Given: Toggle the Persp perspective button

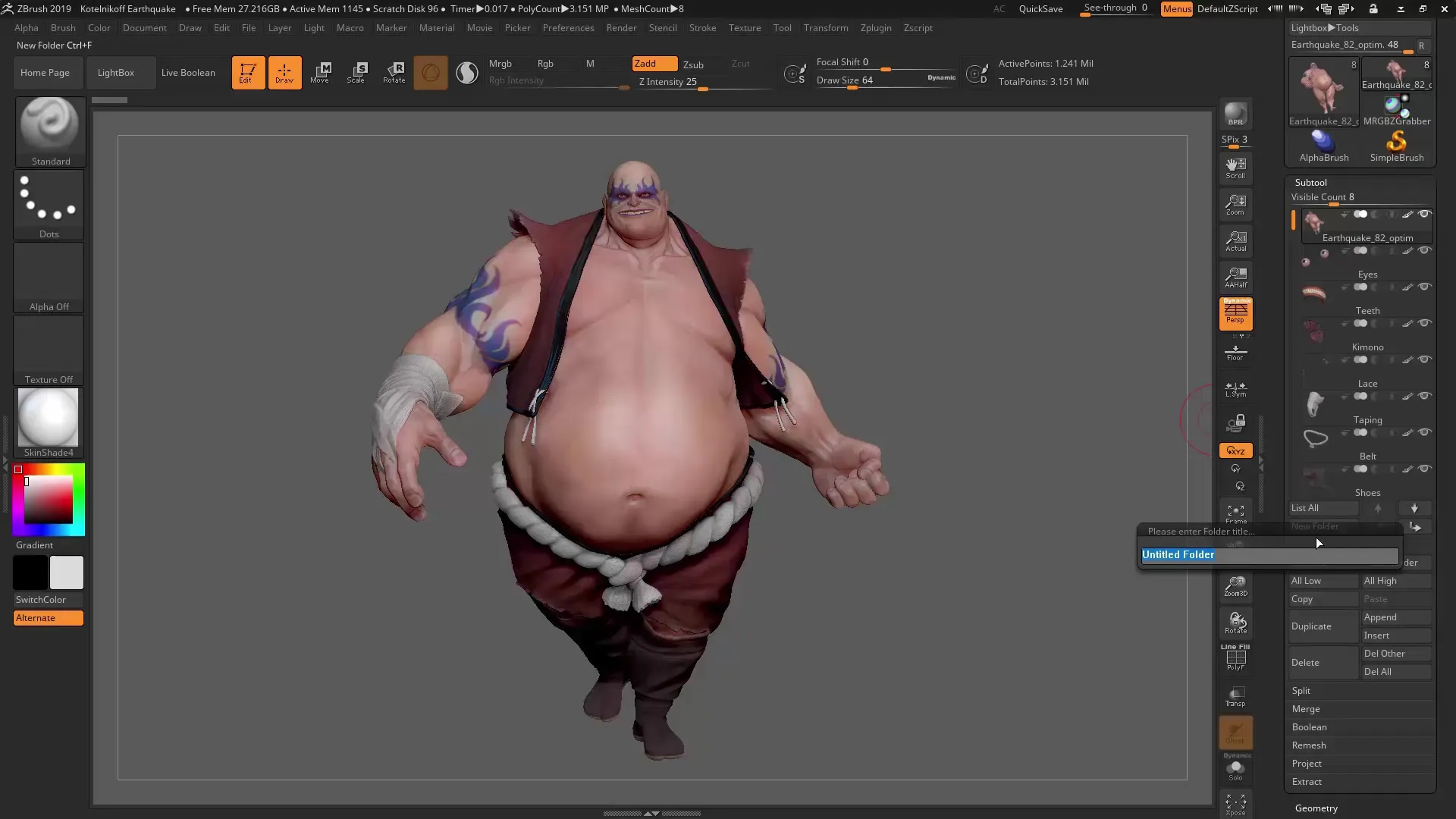Looking at the screenshot, I should click(x=1235, y=314).
